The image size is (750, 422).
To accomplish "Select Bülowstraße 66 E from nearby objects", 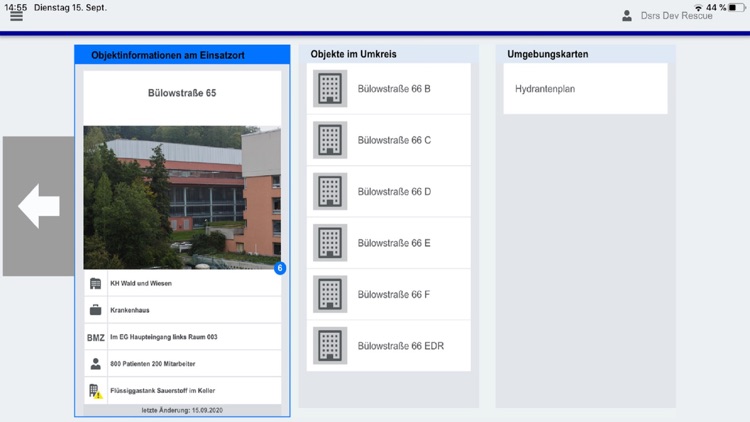I will click(x=394, y=243).
